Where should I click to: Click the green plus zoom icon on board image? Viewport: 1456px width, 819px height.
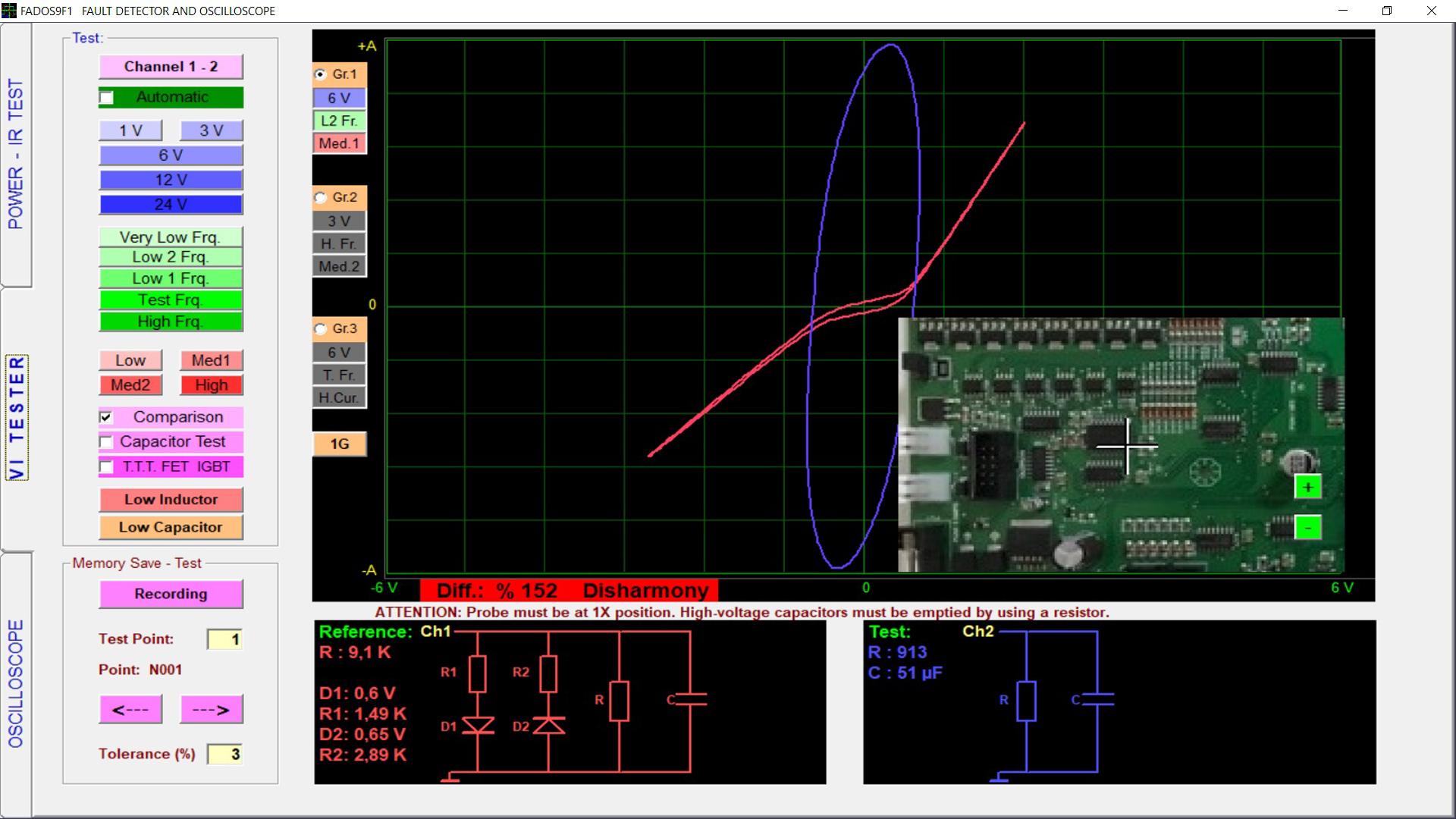click(x=1307, y=488)
